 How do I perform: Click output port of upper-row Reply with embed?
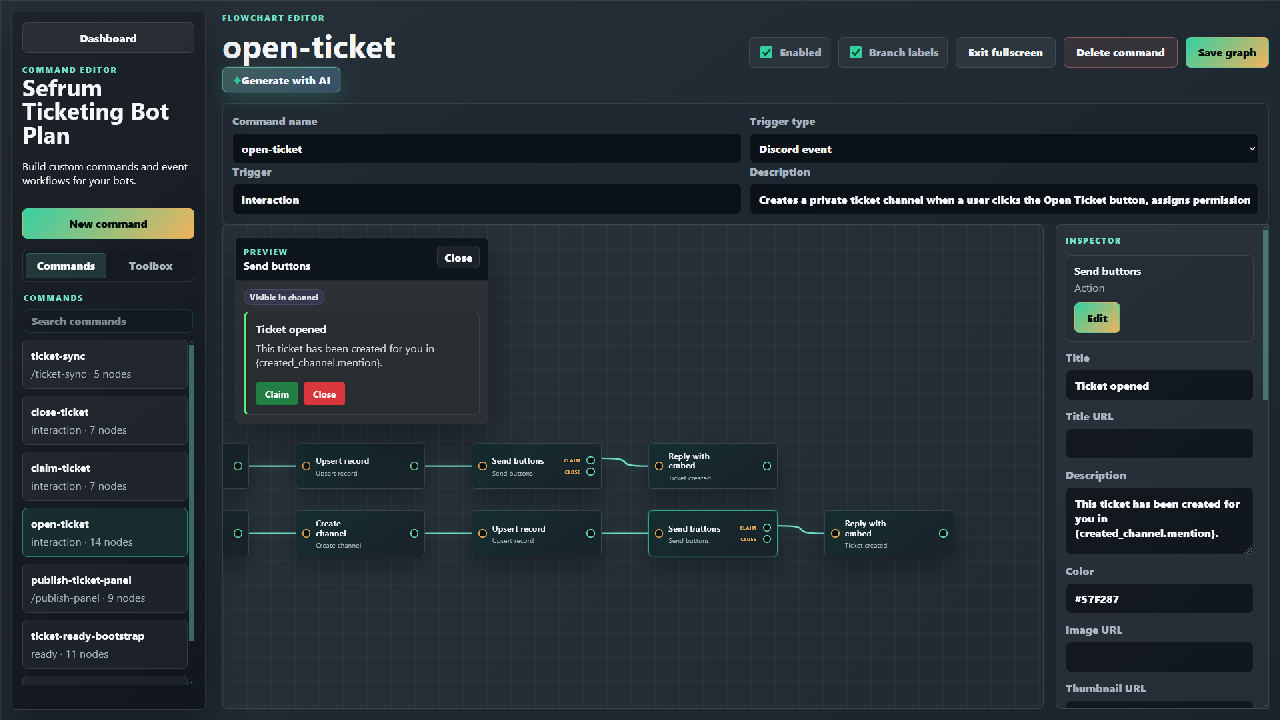pyautogui.click(x=767, y=465)
